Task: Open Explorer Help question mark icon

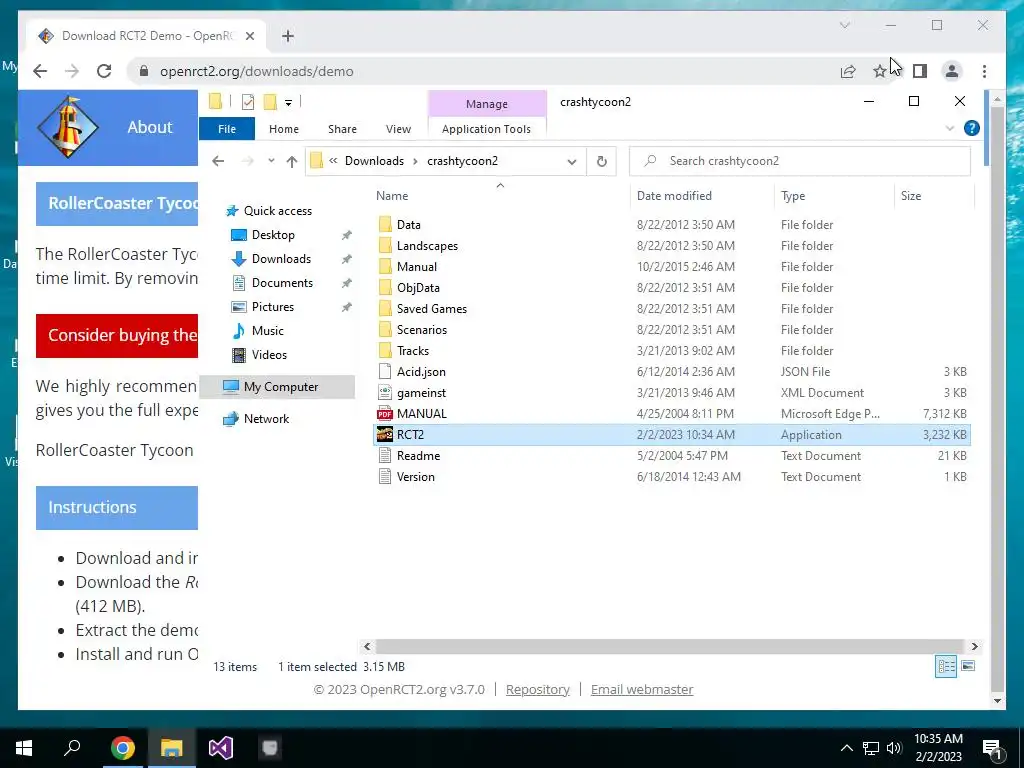Action: pyautogui.click(x=971, y=128)
